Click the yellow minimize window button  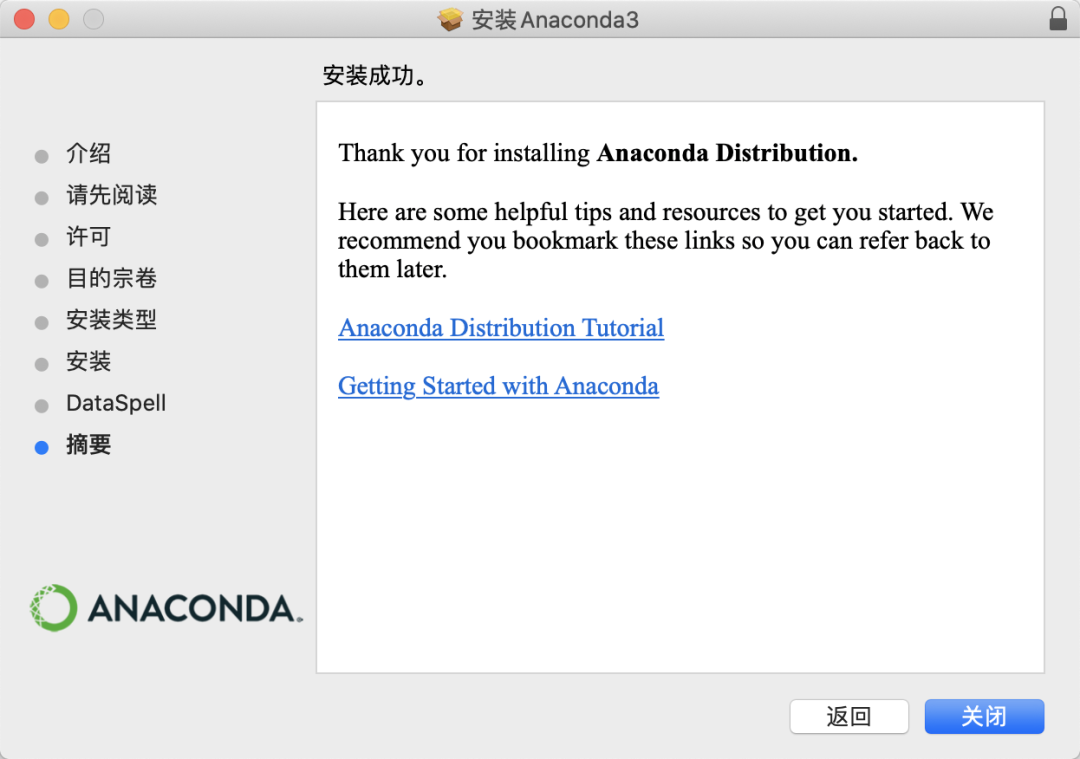[x=59, y=19]
